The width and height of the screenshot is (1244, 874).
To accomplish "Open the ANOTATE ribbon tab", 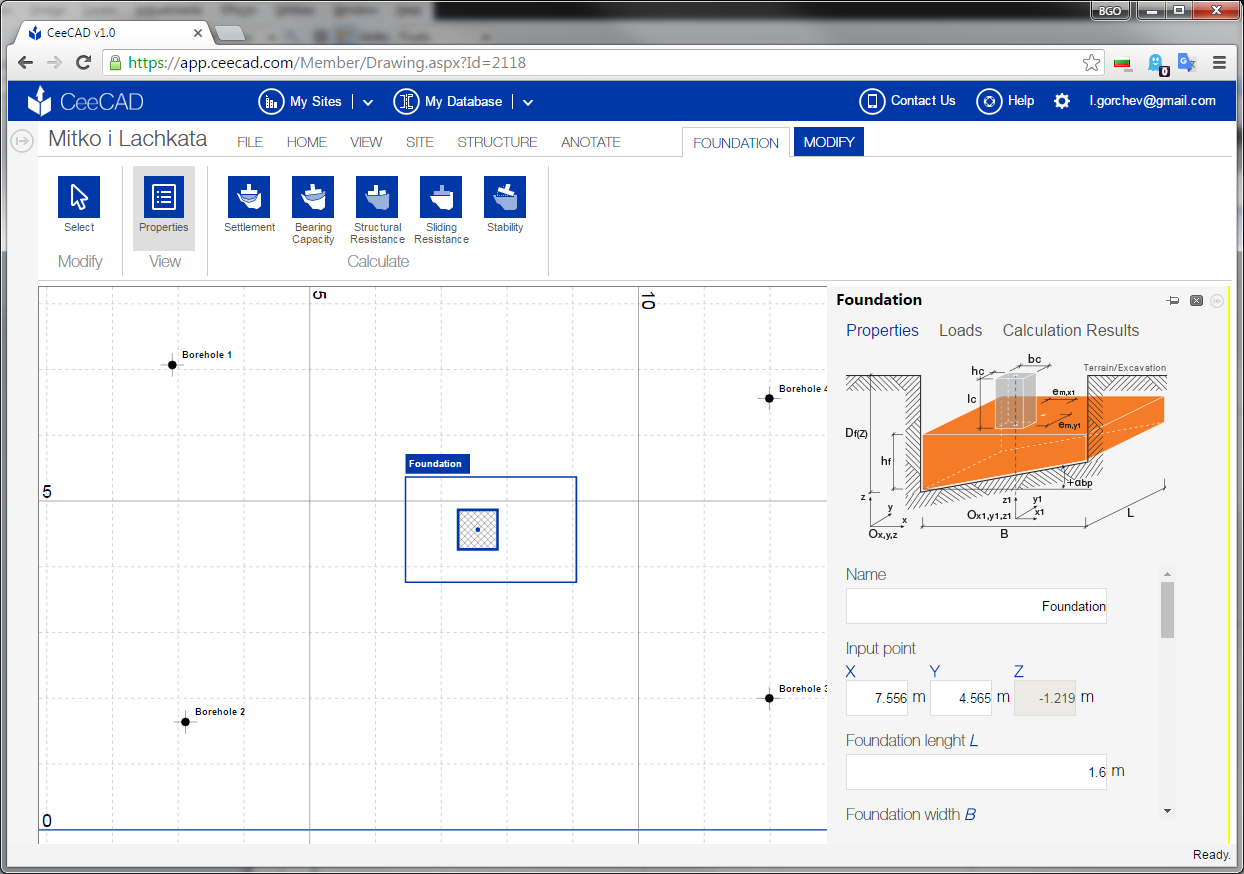I will [x=591, y=142].
